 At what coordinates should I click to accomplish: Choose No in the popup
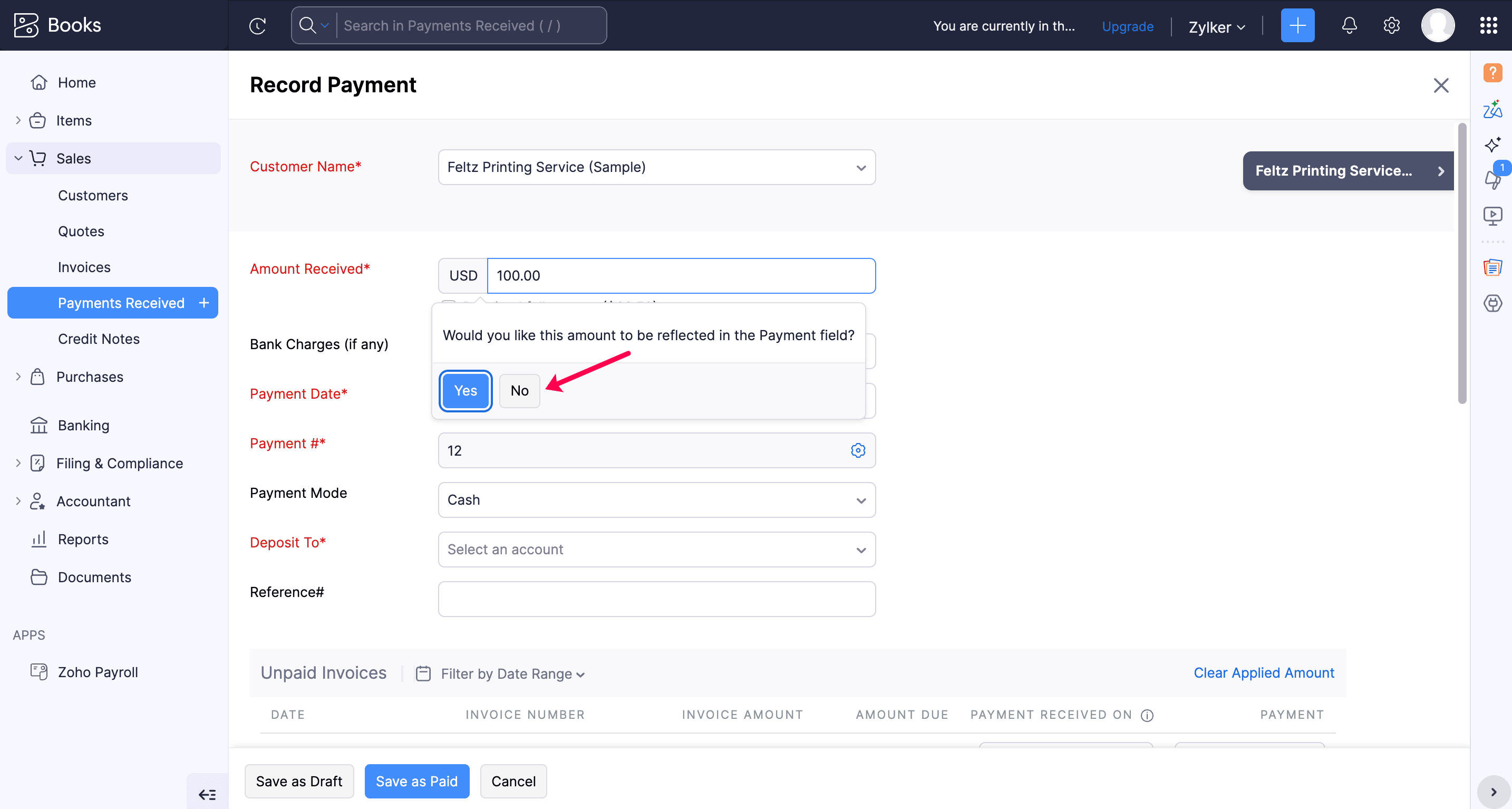coord(519,391)
